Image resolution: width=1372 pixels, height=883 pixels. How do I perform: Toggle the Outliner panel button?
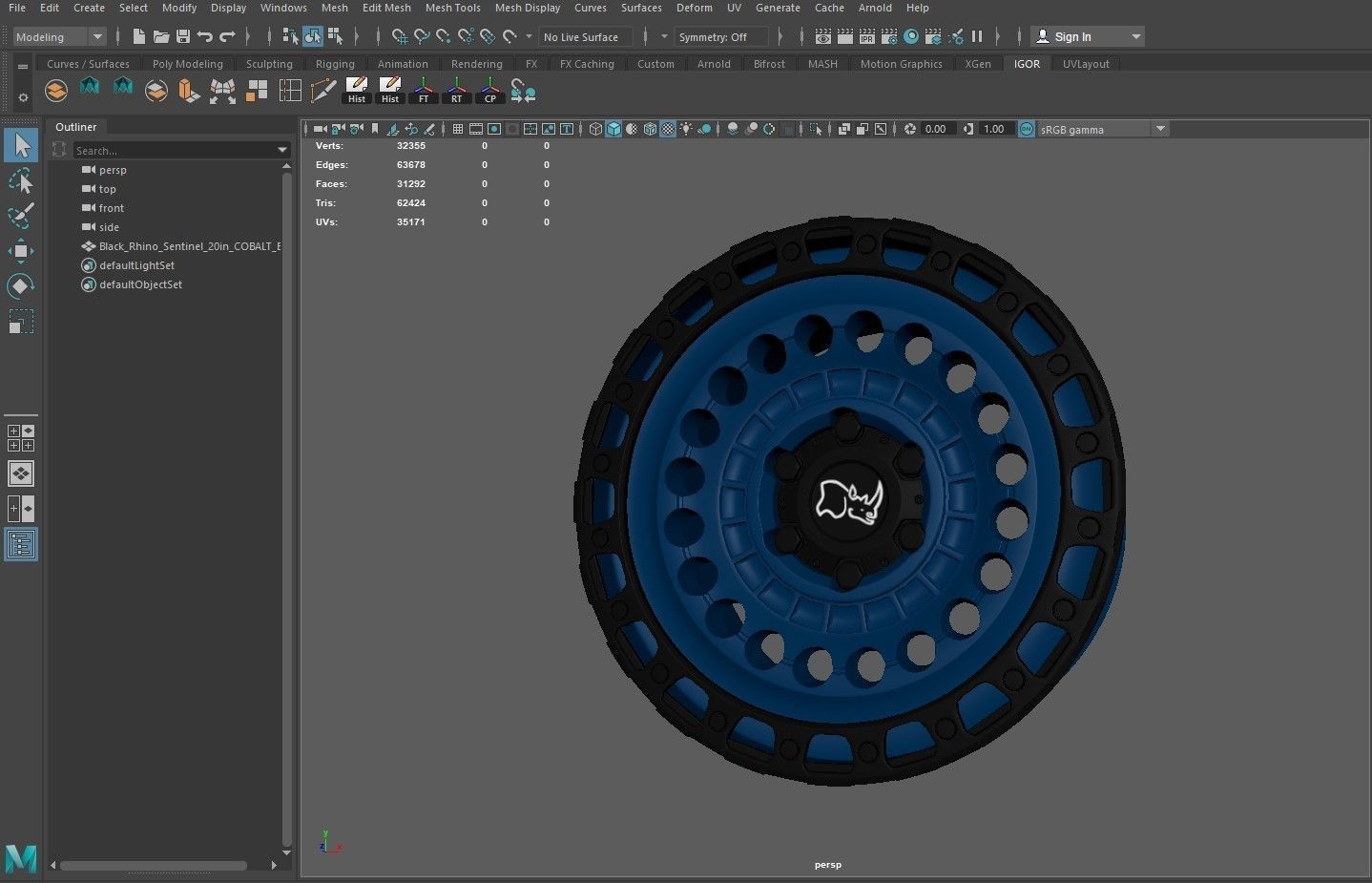[21, 544]
